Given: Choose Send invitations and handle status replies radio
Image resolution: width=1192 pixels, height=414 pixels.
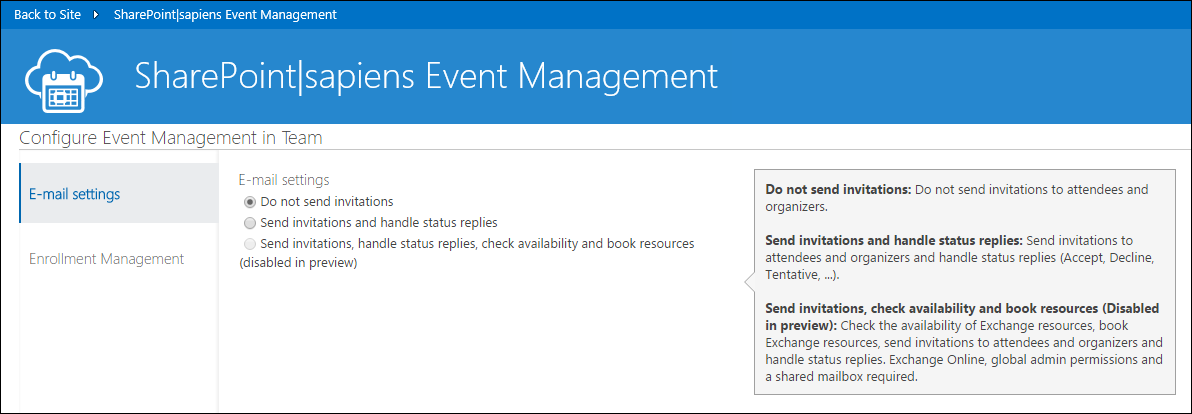Looking at the screenshot, I should [250, 223].
